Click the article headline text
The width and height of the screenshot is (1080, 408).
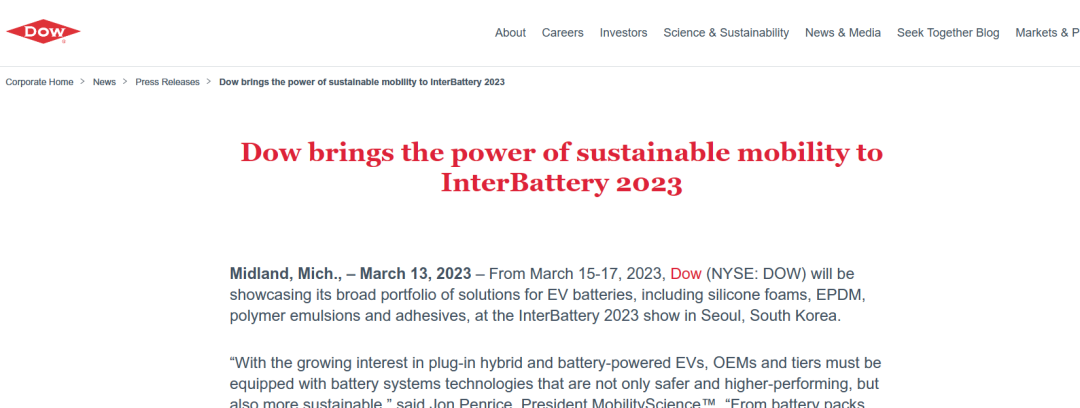coord(561,167)
